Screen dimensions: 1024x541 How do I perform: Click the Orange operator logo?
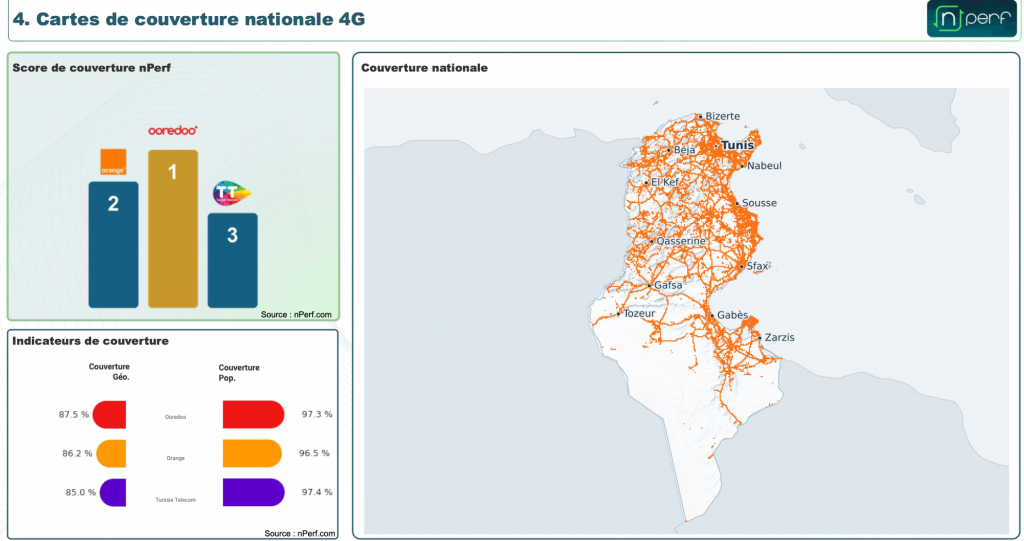point(113,162)
